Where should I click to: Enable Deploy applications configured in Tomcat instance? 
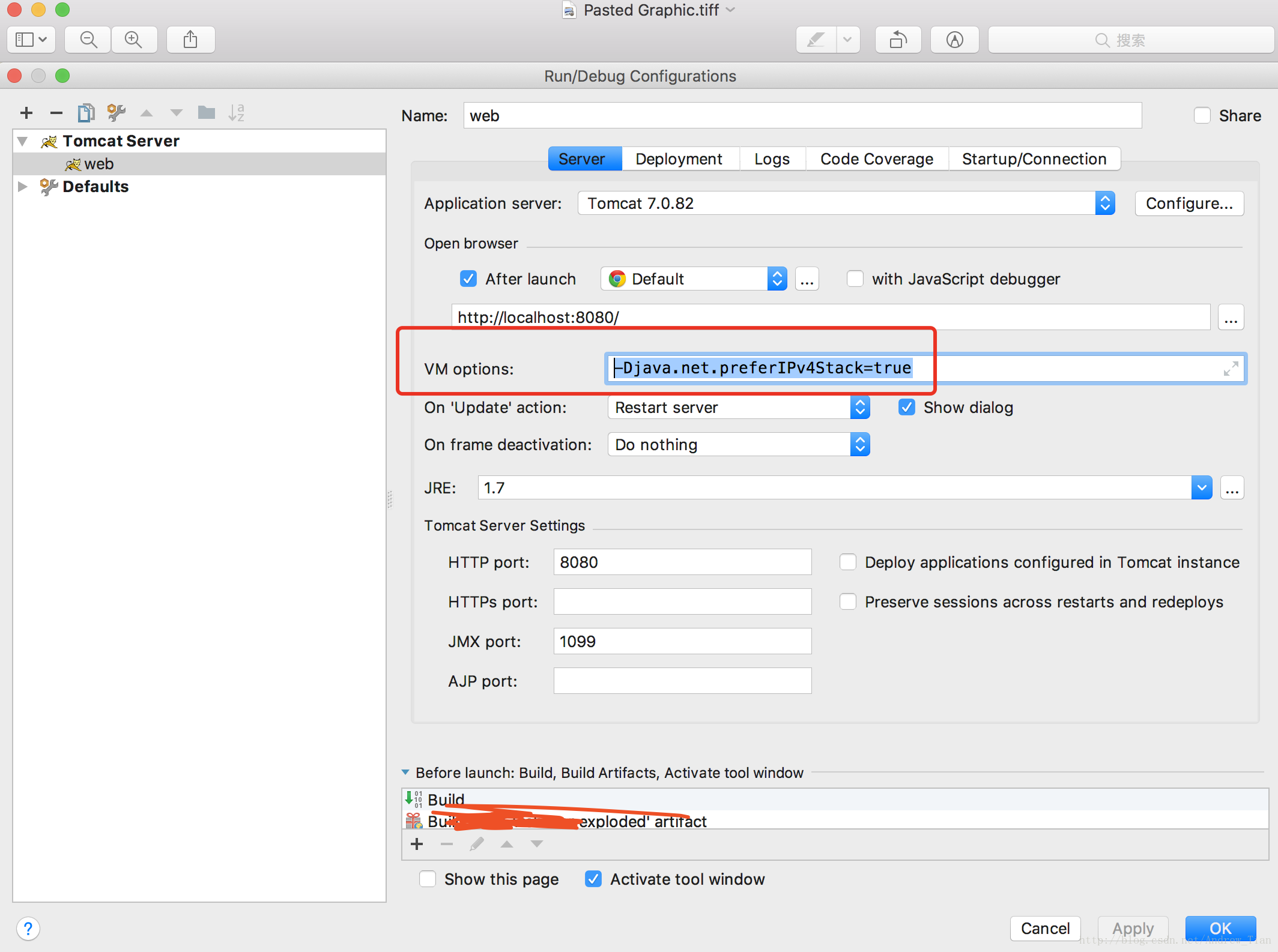tap(848, 562)
